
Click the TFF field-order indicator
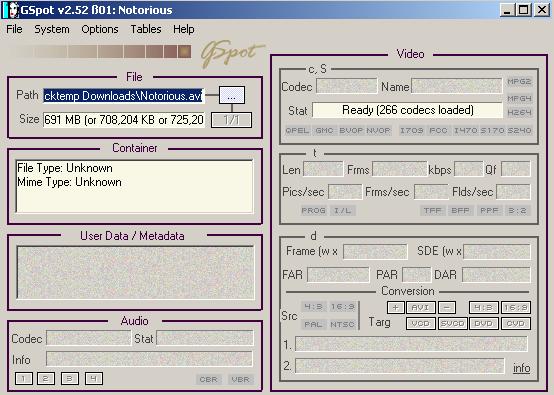click(x=432, y=211)
